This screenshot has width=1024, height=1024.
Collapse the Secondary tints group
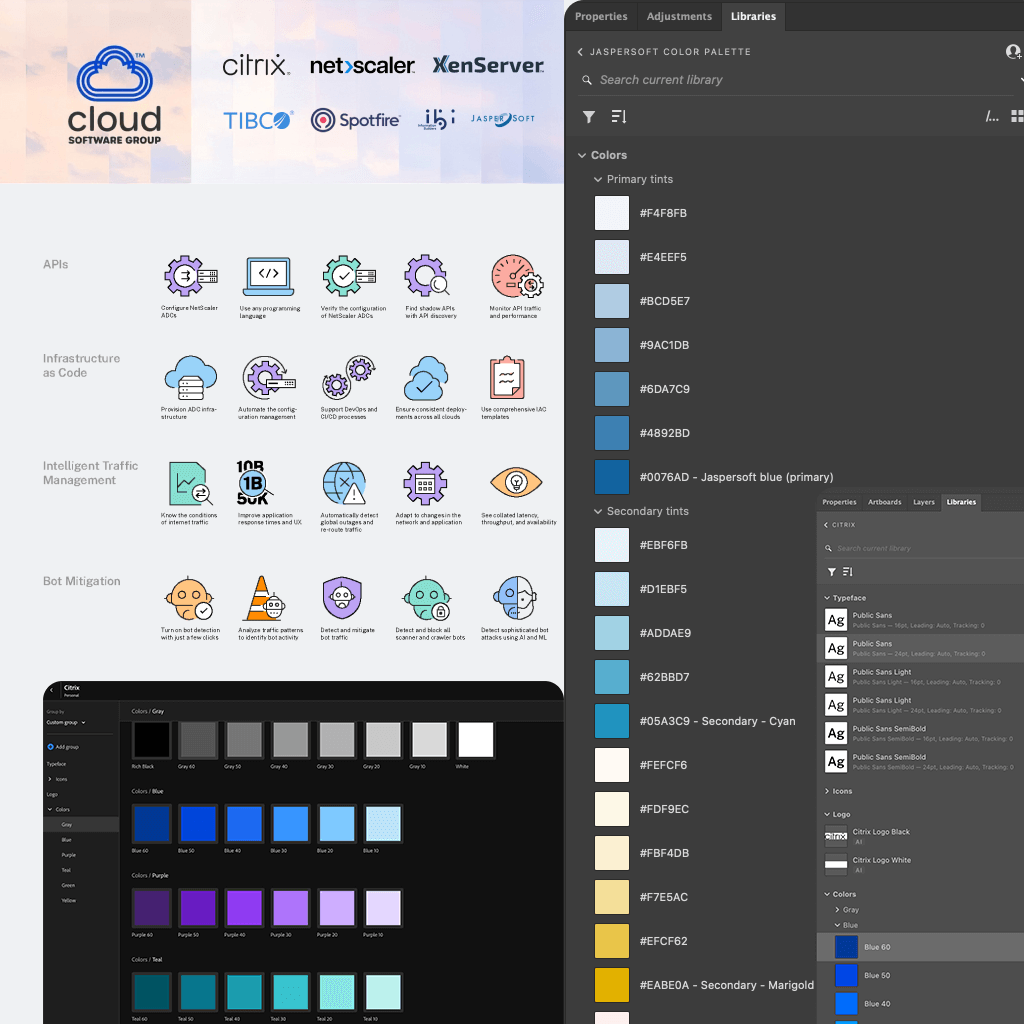point(597,511)
